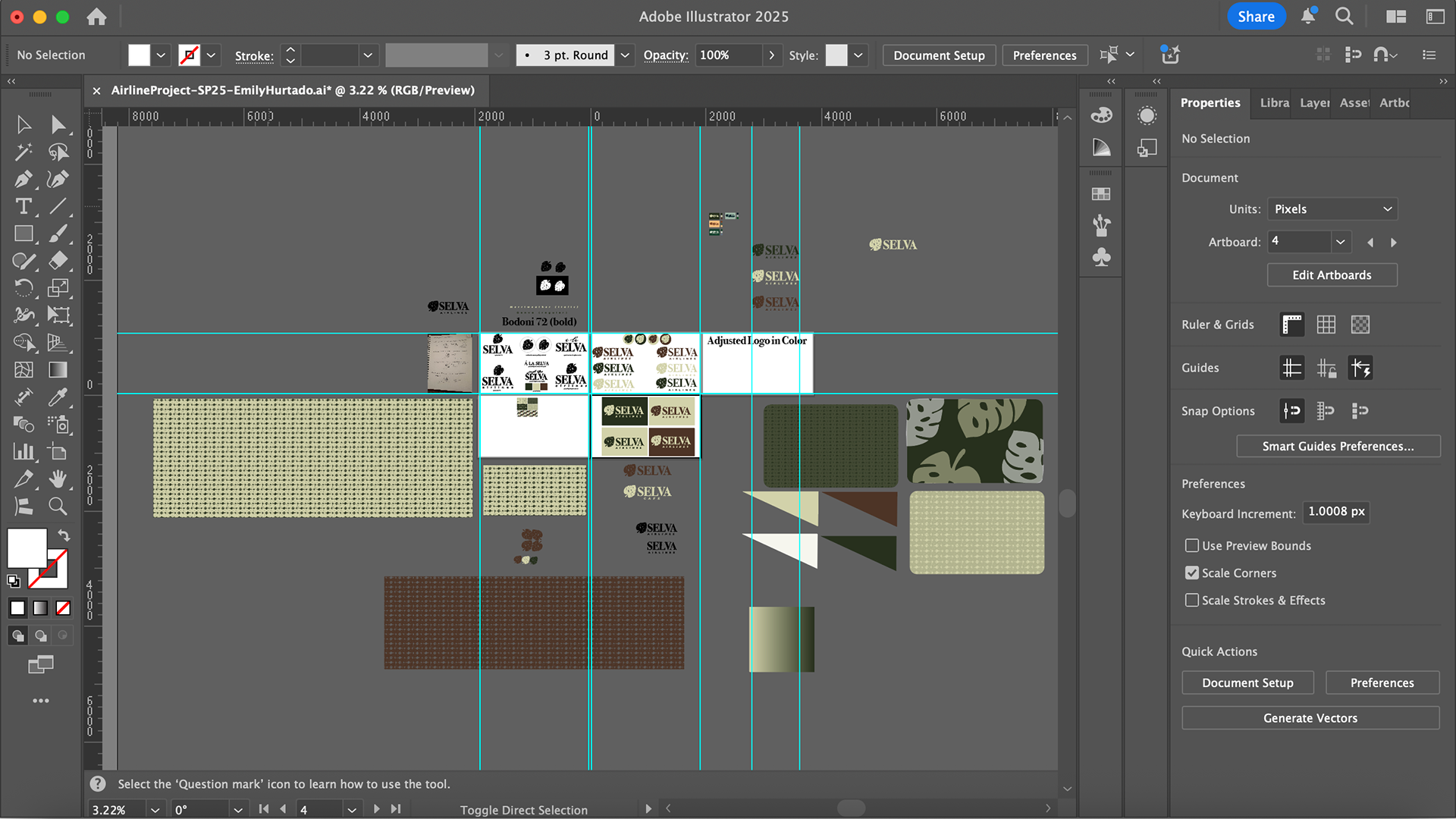The width and height of the screenshot is (1456, 819).
Task: Click the Edit Artboards button
Action: point(1332,275)
